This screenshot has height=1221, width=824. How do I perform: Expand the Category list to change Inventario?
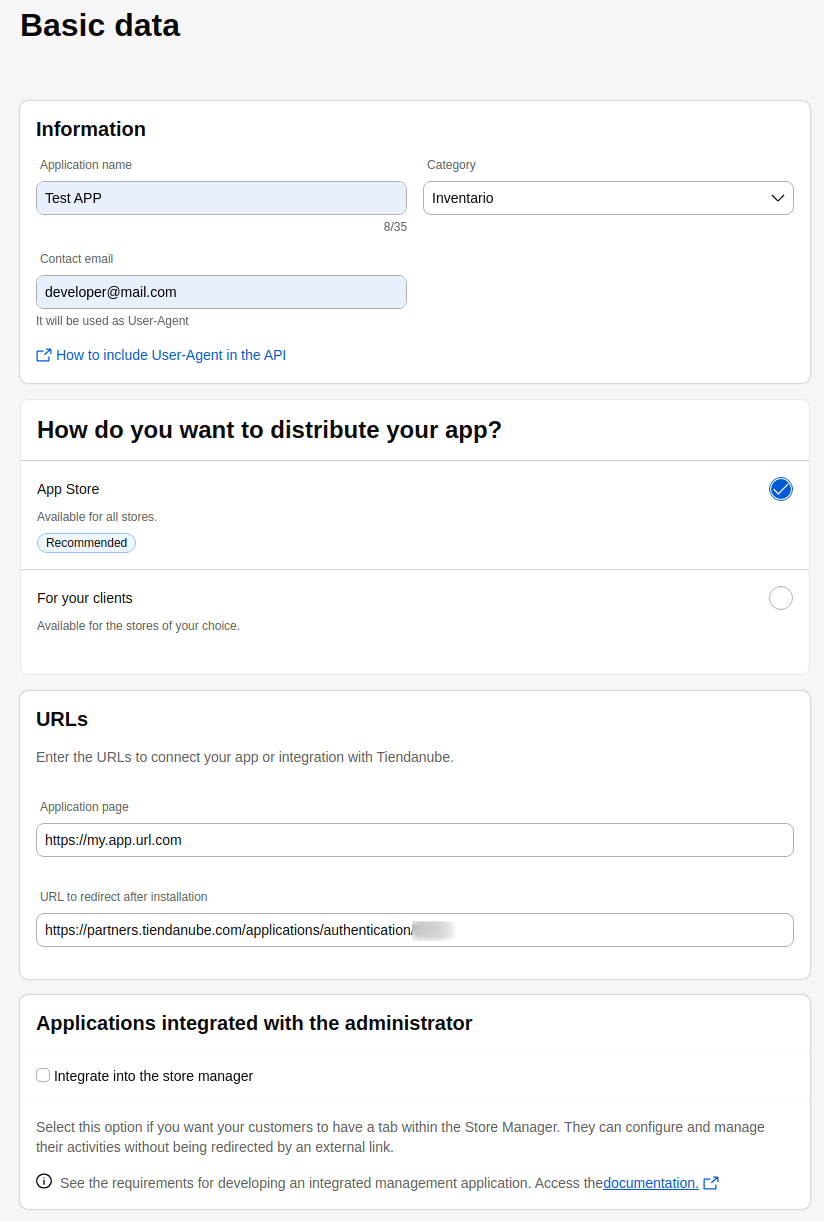pyautogui.click(x=608, y=198)
